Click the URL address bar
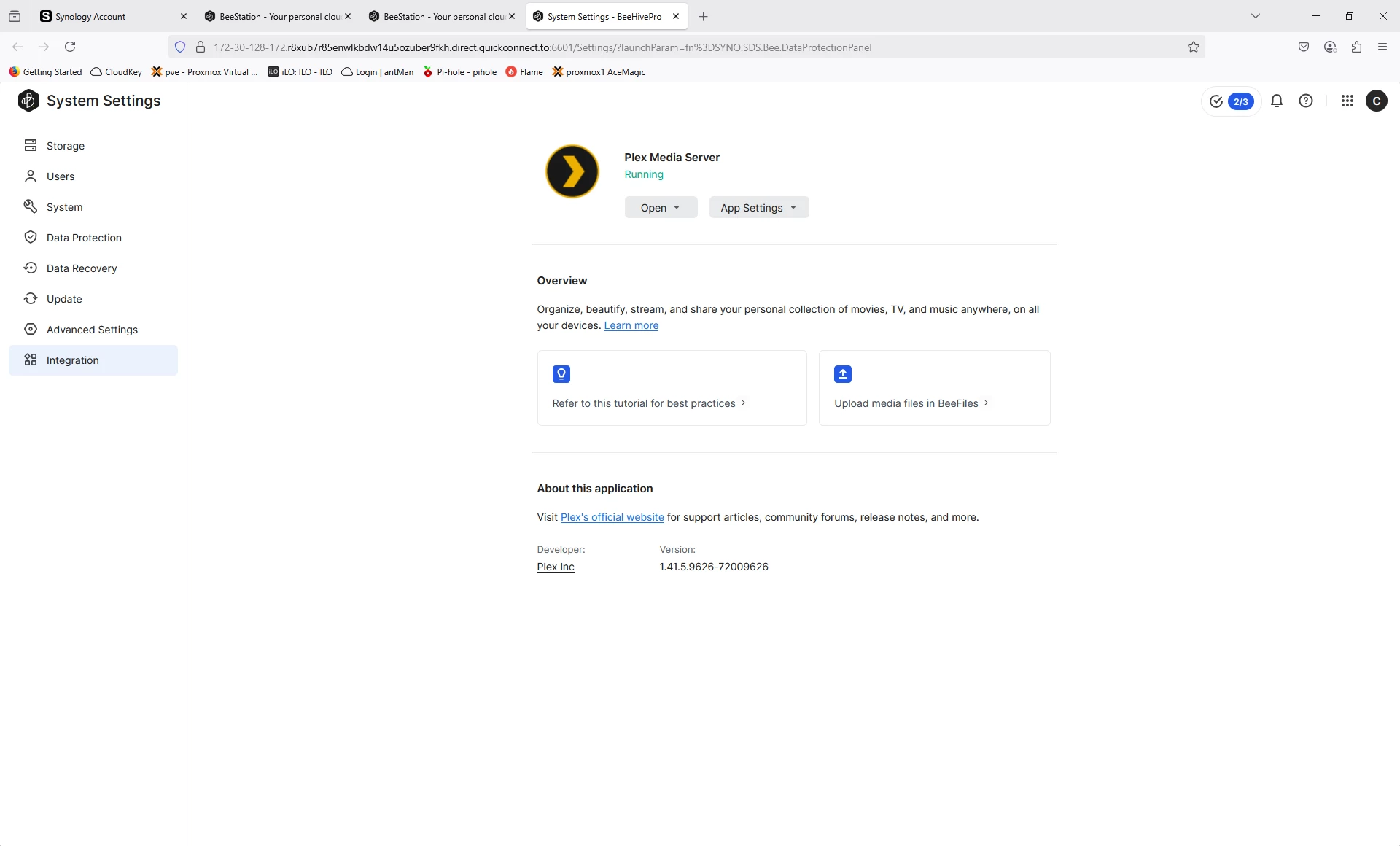The width and height of the screenshot is (1400, 846). click(687, 47)
